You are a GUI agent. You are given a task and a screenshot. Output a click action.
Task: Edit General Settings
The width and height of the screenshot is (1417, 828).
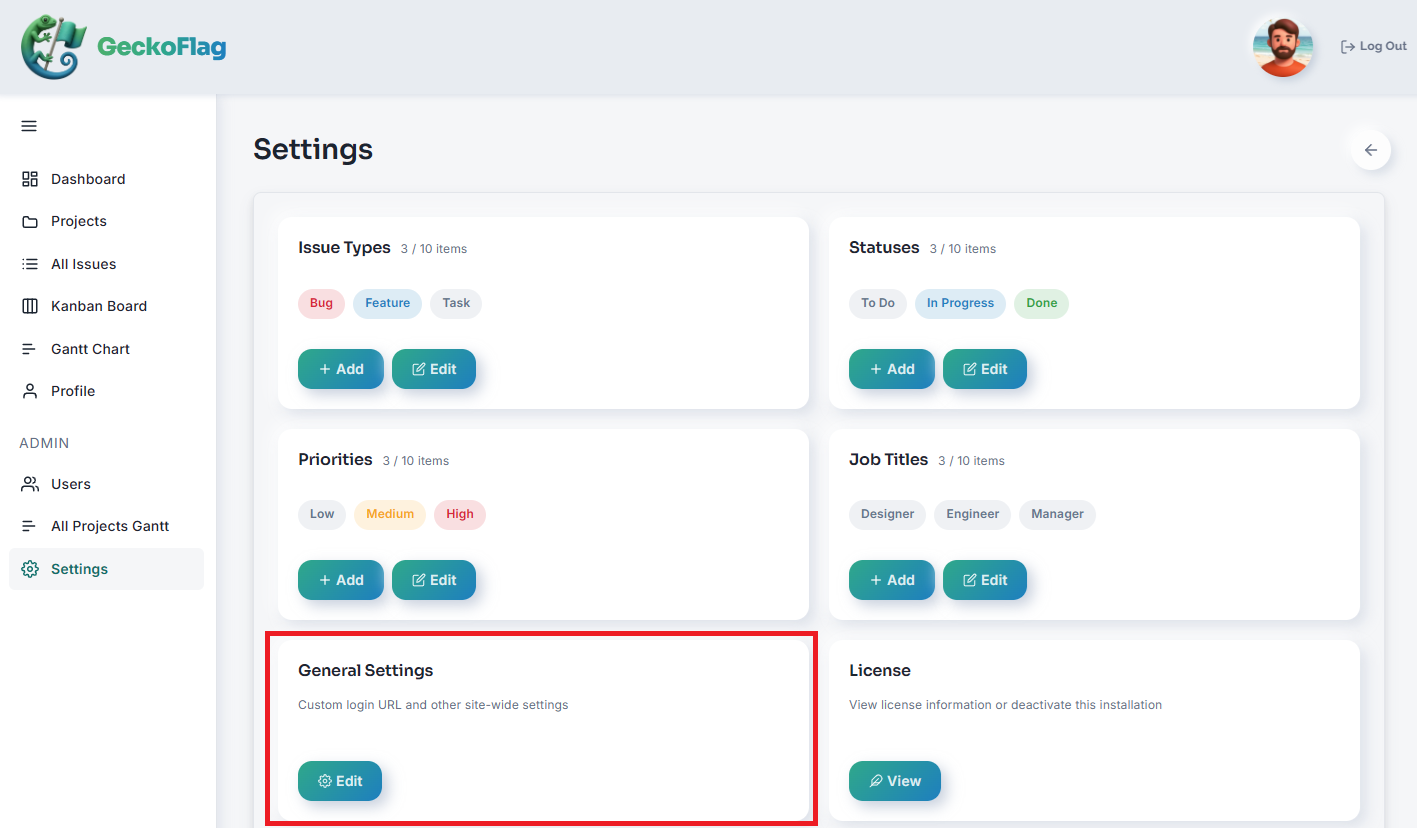[340, 781]
